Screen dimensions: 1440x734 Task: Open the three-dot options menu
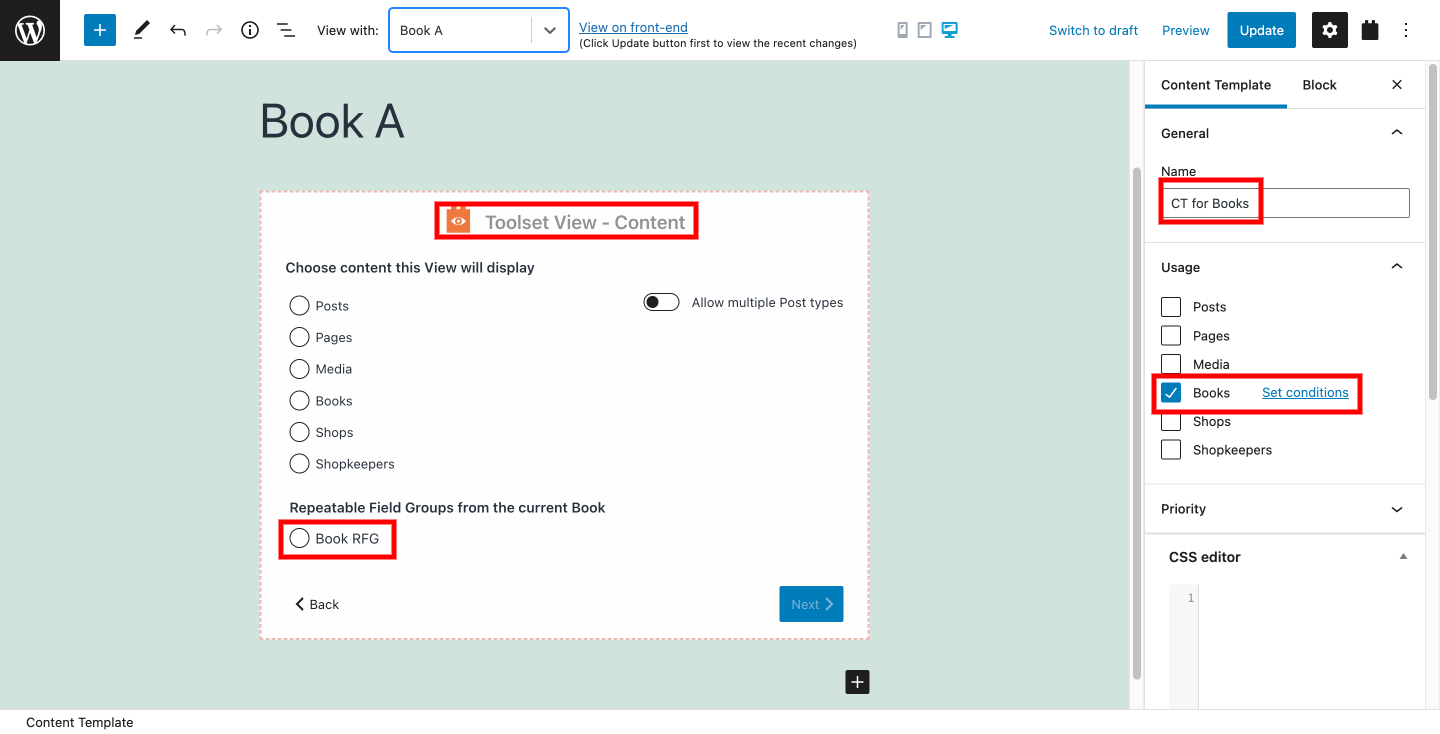point(1406,30)
